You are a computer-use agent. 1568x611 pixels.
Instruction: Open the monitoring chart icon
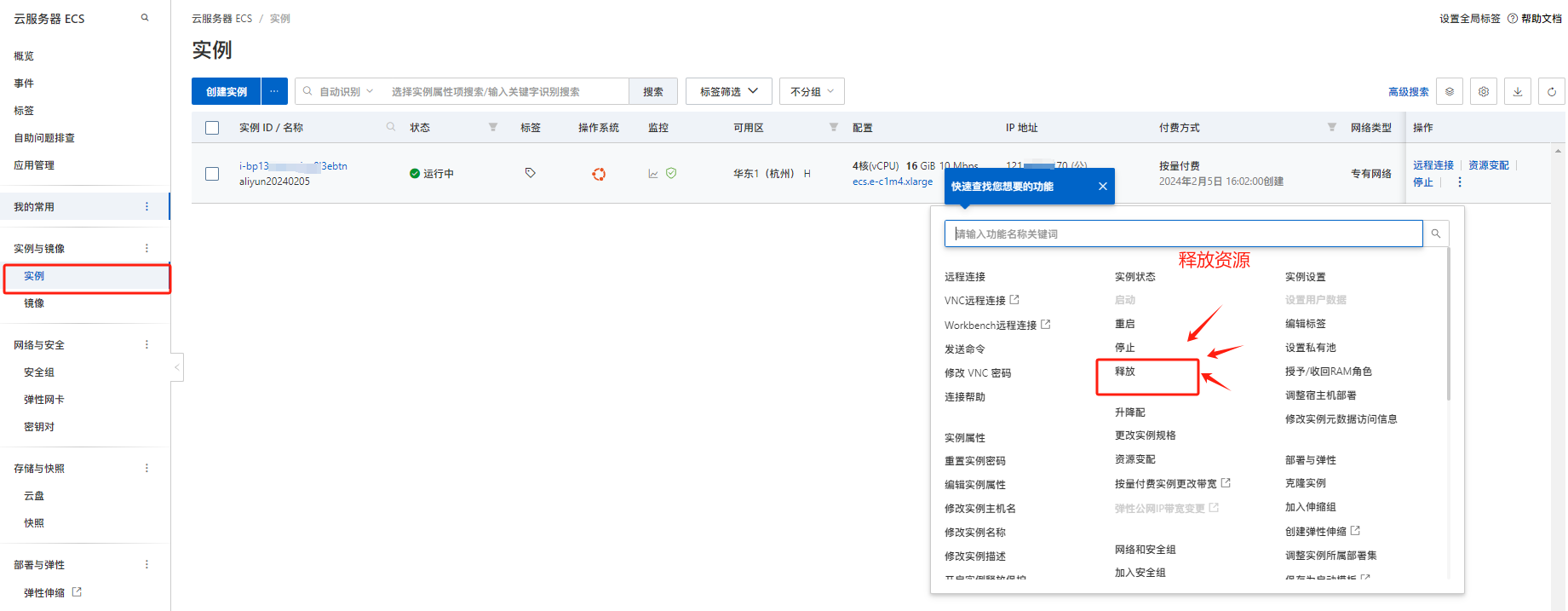[x=653, y=174]
